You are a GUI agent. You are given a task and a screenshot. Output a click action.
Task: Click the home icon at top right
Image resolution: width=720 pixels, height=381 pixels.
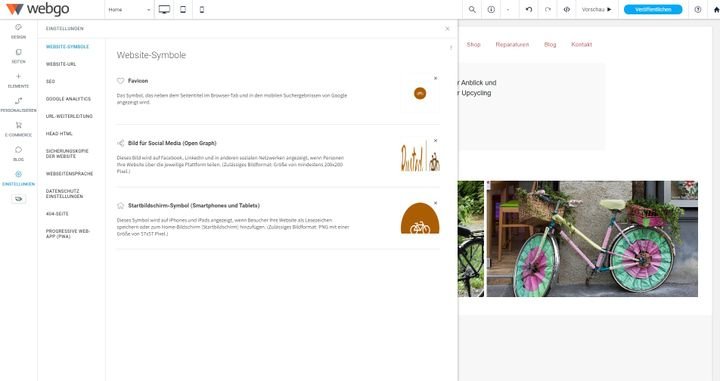pos(716,10)
